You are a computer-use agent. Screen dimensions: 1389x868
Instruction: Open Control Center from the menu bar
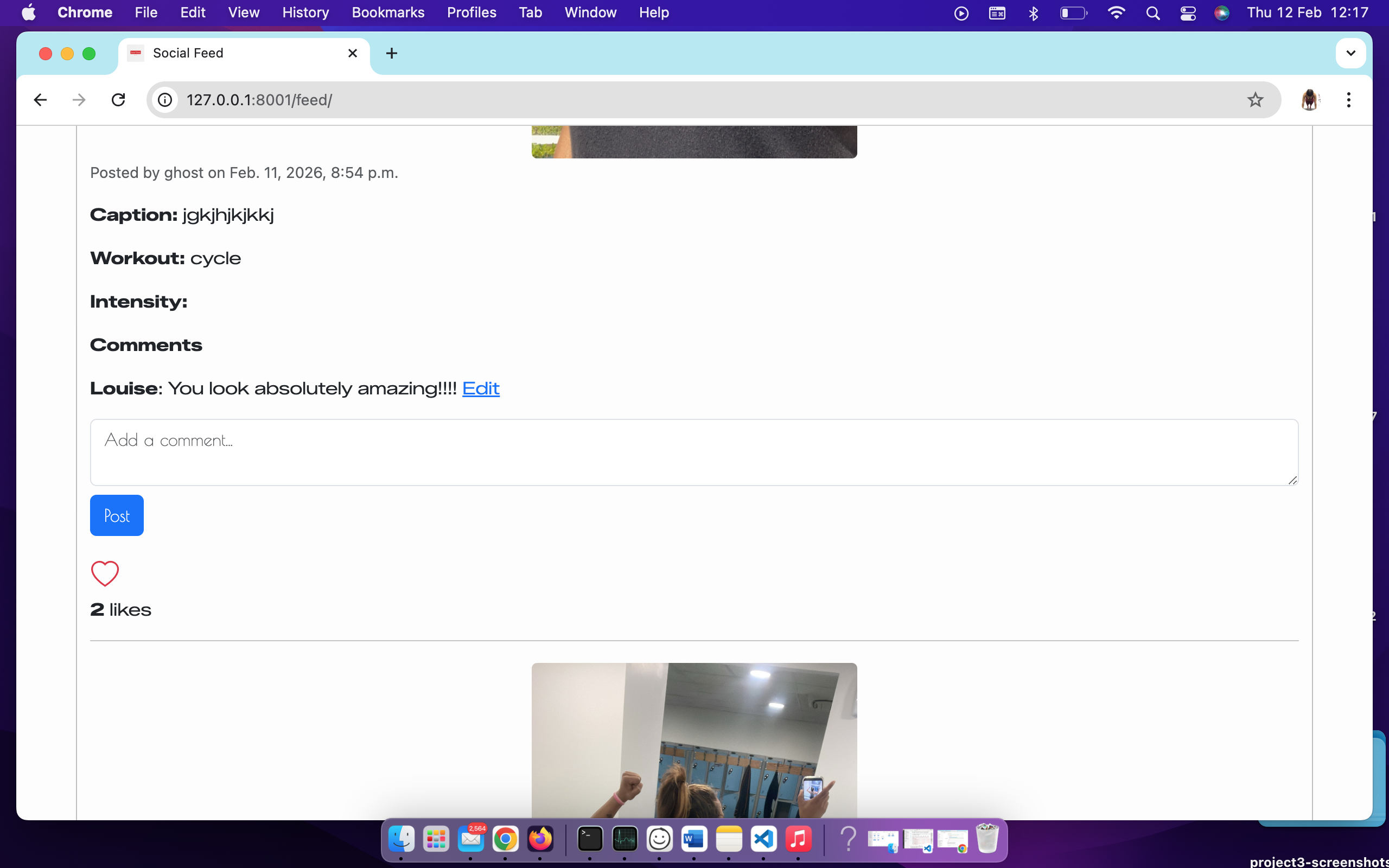click(x=1188, y=12)
